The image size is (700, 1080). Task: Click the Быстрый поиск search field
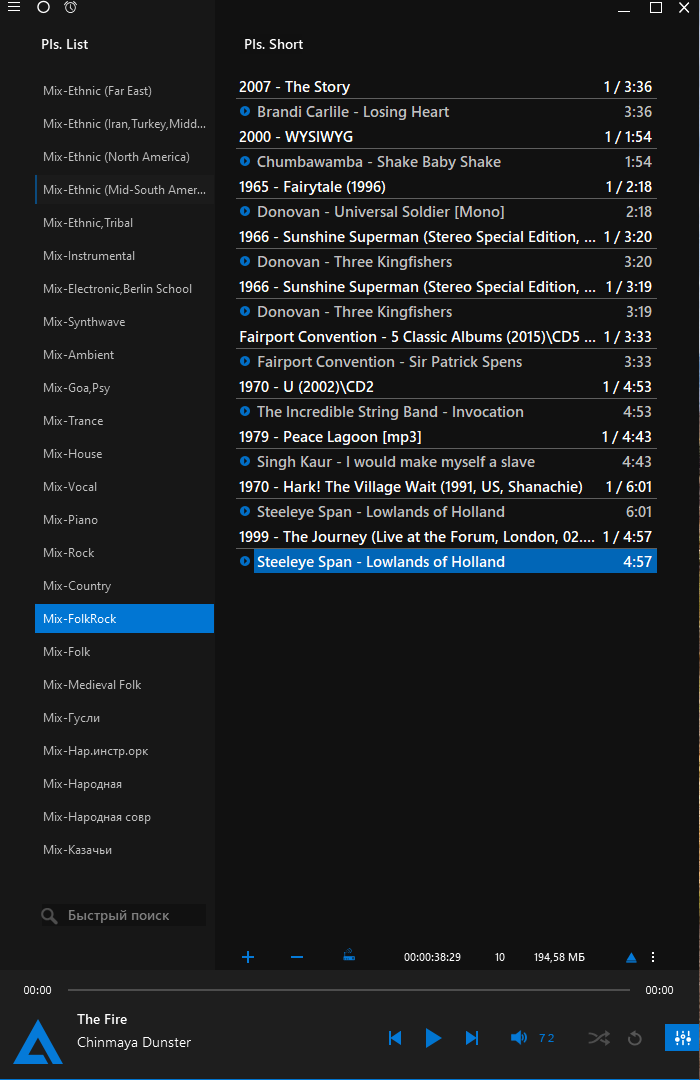point(125,915)
